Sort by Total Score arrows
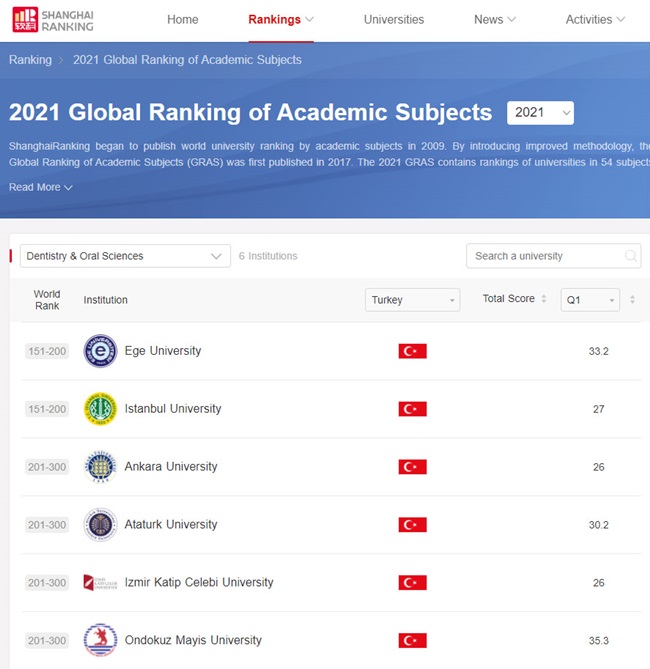This screenshot has height=669, width=650. tap(544, 299)
